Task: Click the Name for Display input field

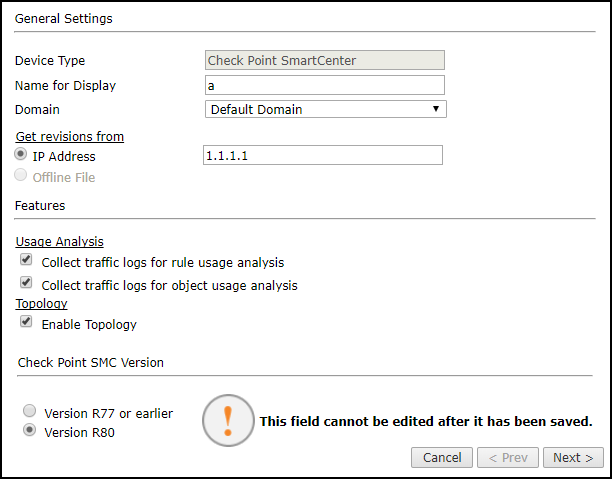Action: [x=325, y=85]
